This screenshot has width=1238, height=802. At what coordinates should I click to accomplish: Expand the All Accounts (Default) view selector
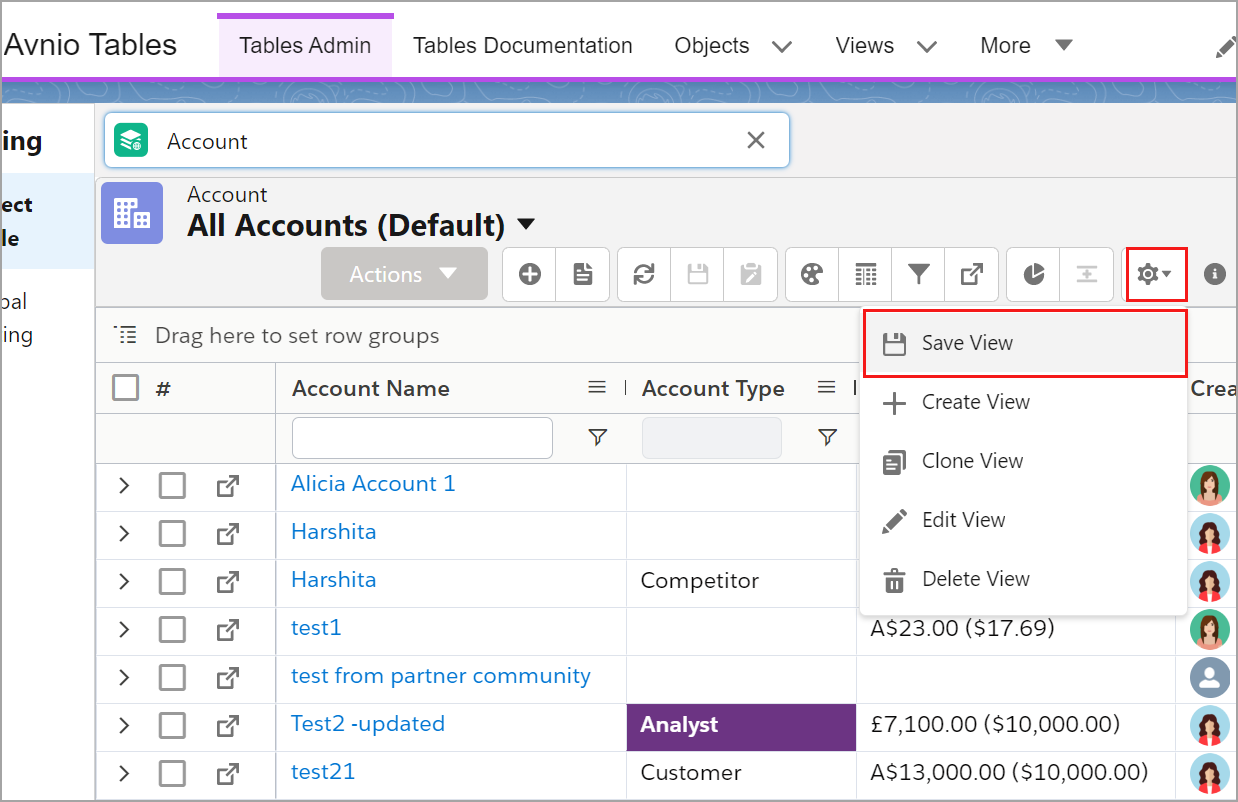[x=526, y=225]
